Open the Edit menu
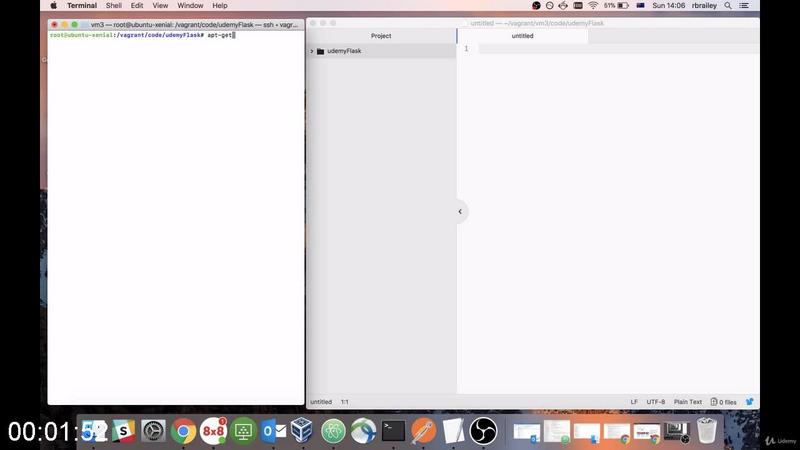 (137, 6)
